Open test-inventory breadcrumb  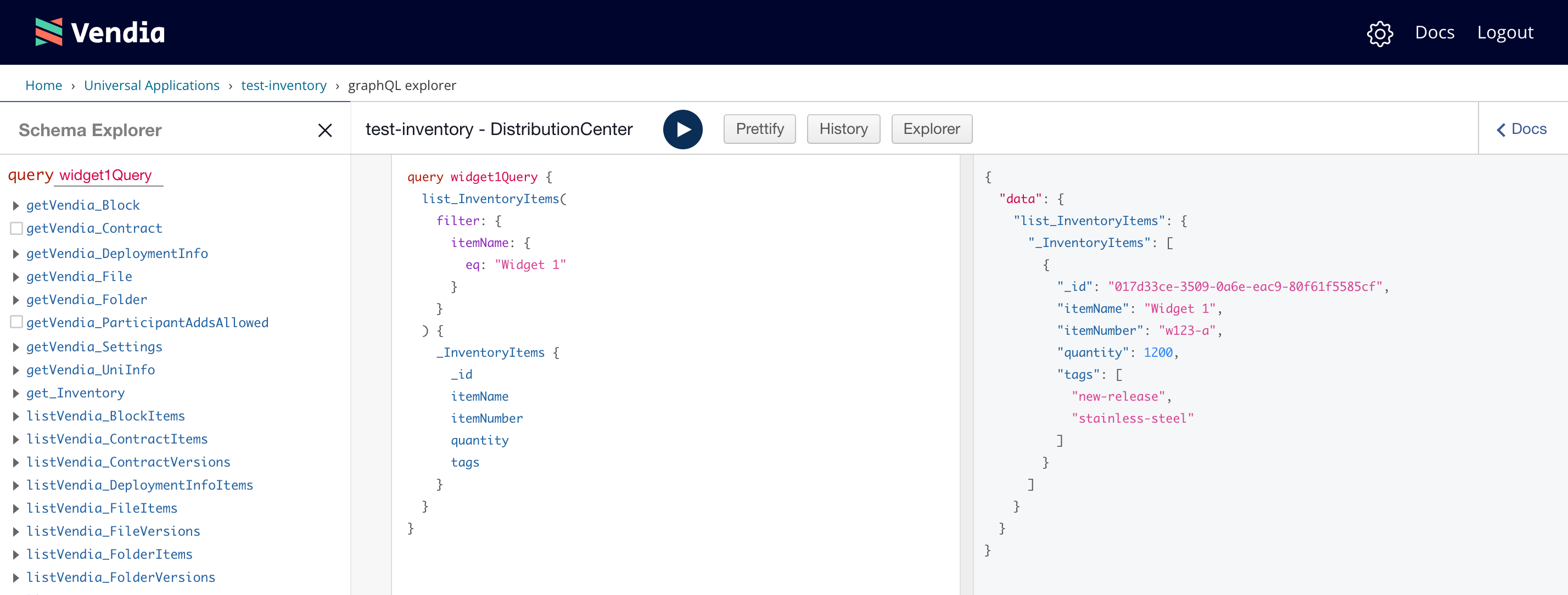[x=284, y=85]
